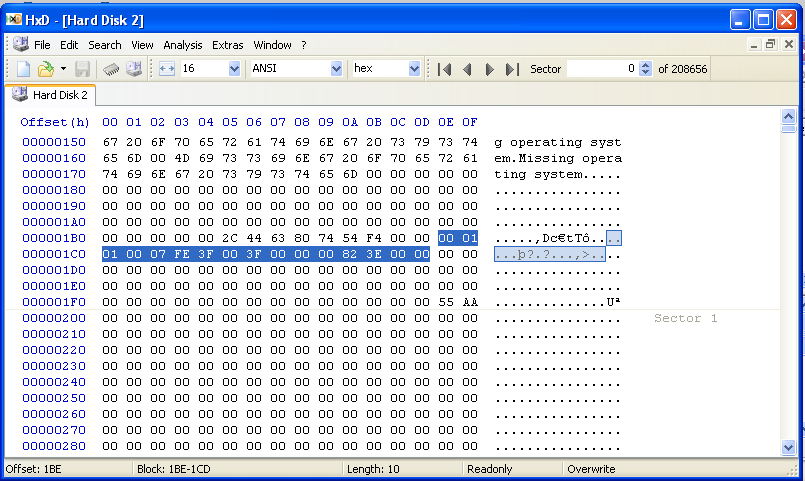Click 'Overwrite' mode in status bar
The width and height of the screenshot is (805, 481).
(591, 469)
